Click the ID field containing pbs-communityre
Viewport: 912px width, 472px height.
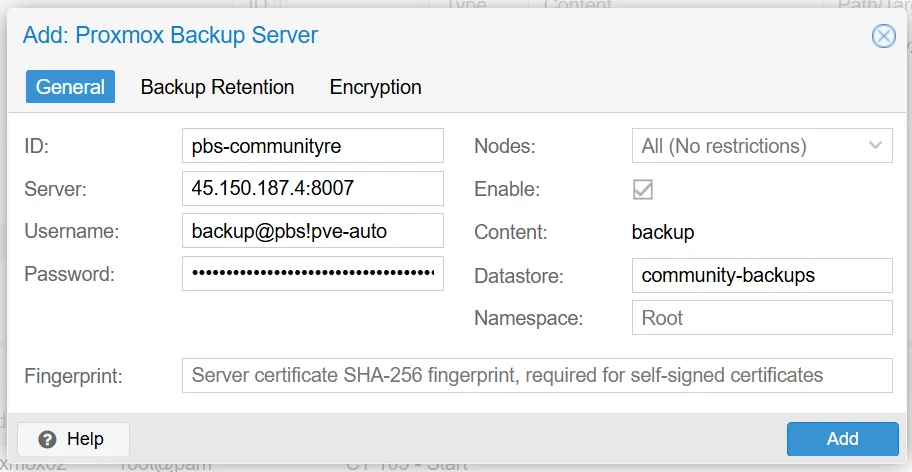(x=313, y=145)
